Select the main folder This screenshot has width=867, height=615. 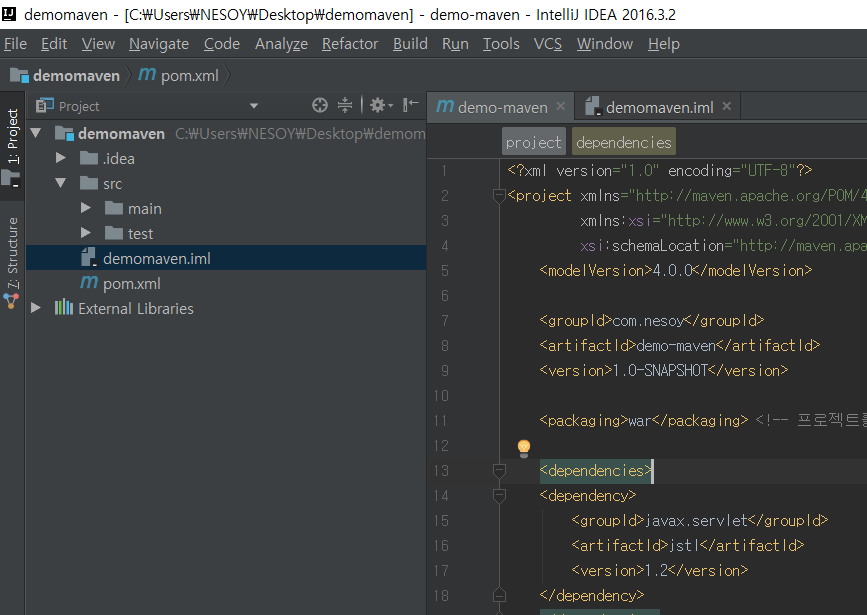(x=133, y=209)
